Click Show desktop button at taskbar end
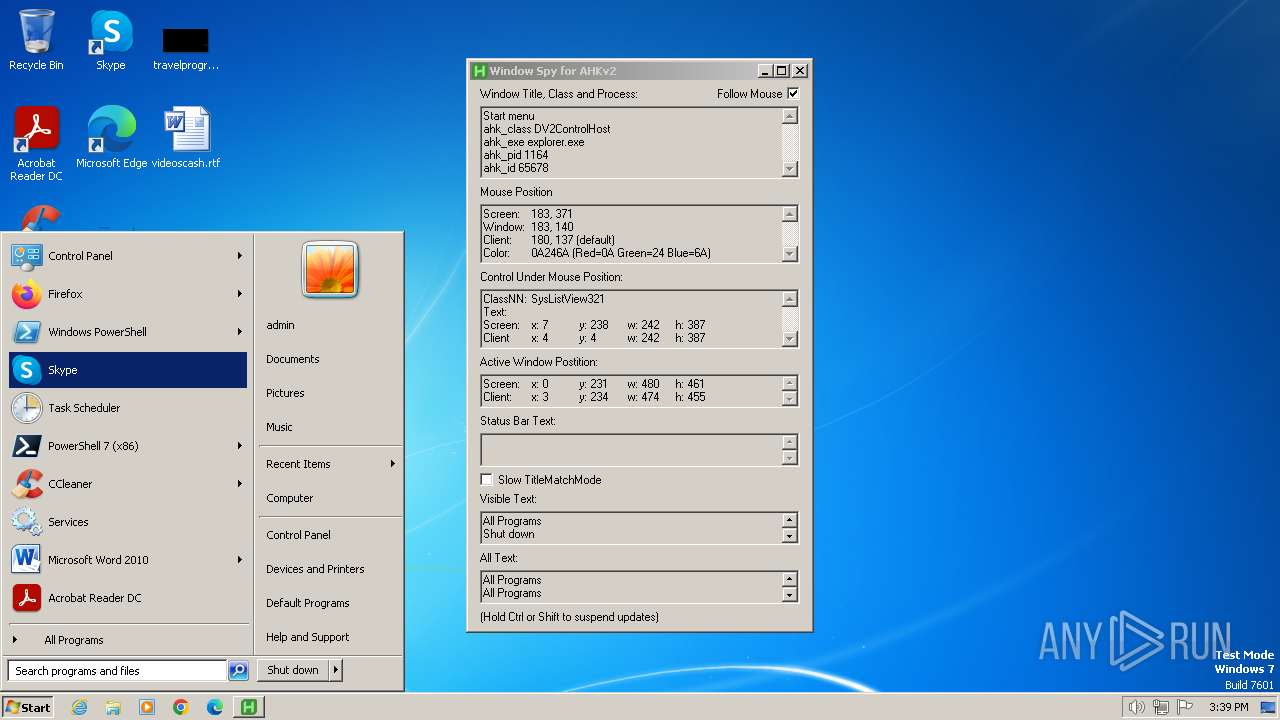 point(1270,707)
